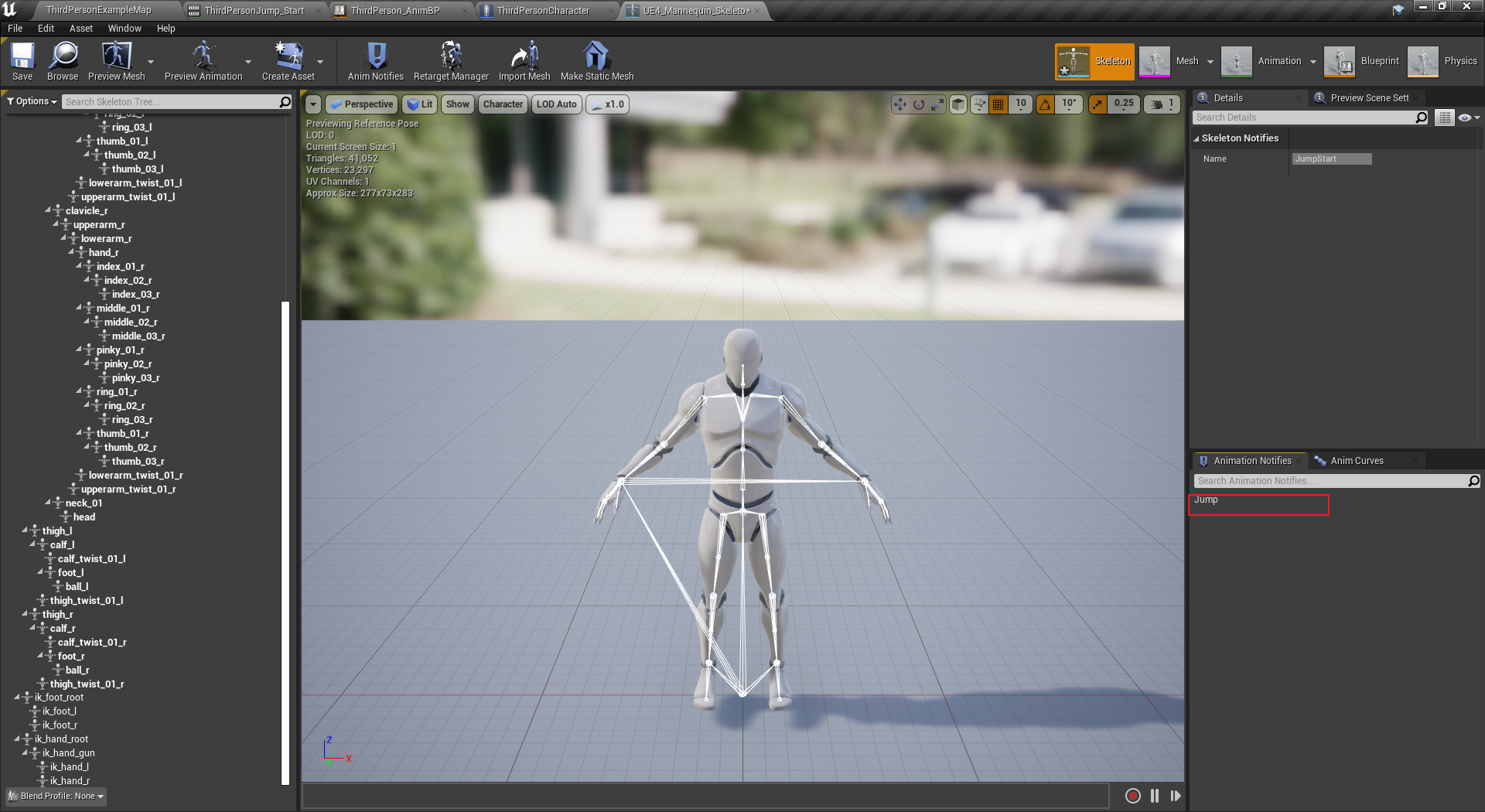The width and height of the screenshot is (1485, 812).
Task: Switch to Mesh editor mode
Action: (x=1169, y=61)
